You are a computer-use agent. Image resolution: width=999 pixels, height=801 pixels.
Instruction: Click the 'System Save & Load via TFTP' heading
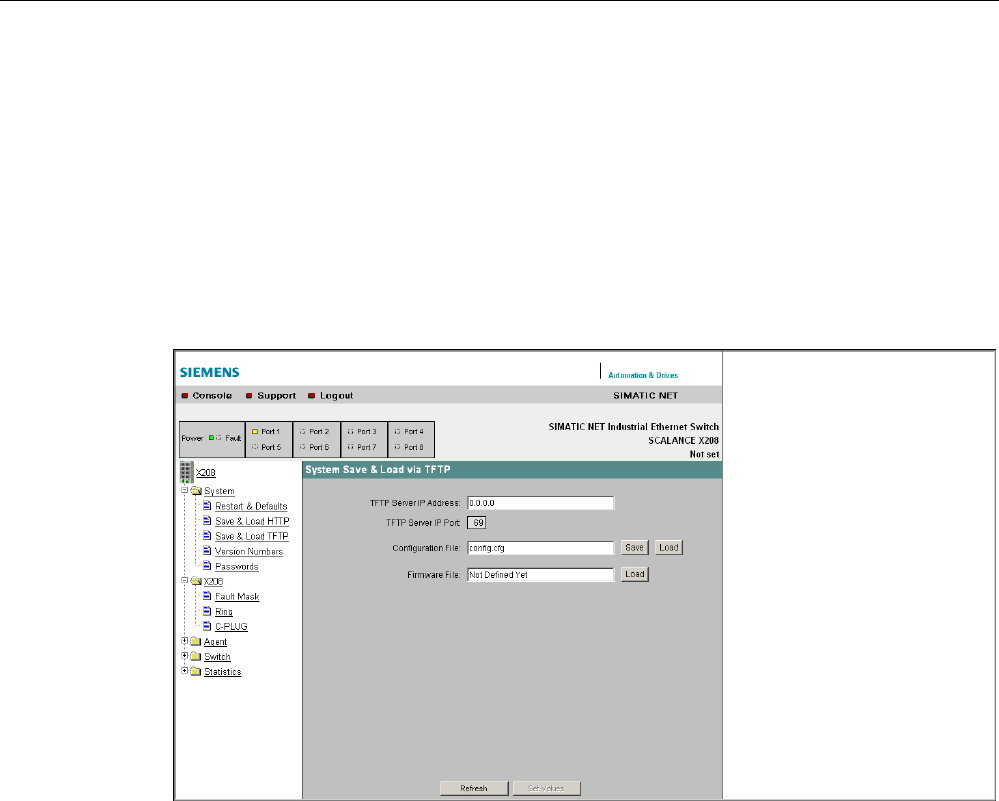pyautogui.click(x=378, y=470)
